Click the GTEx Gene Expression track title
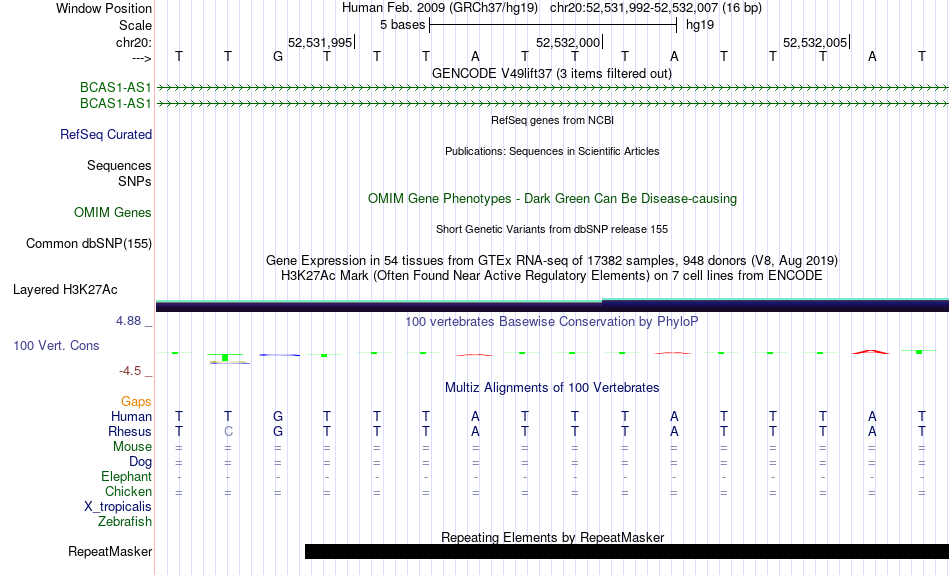This screenshot has width=950, height=575. [x=552, y=261]
